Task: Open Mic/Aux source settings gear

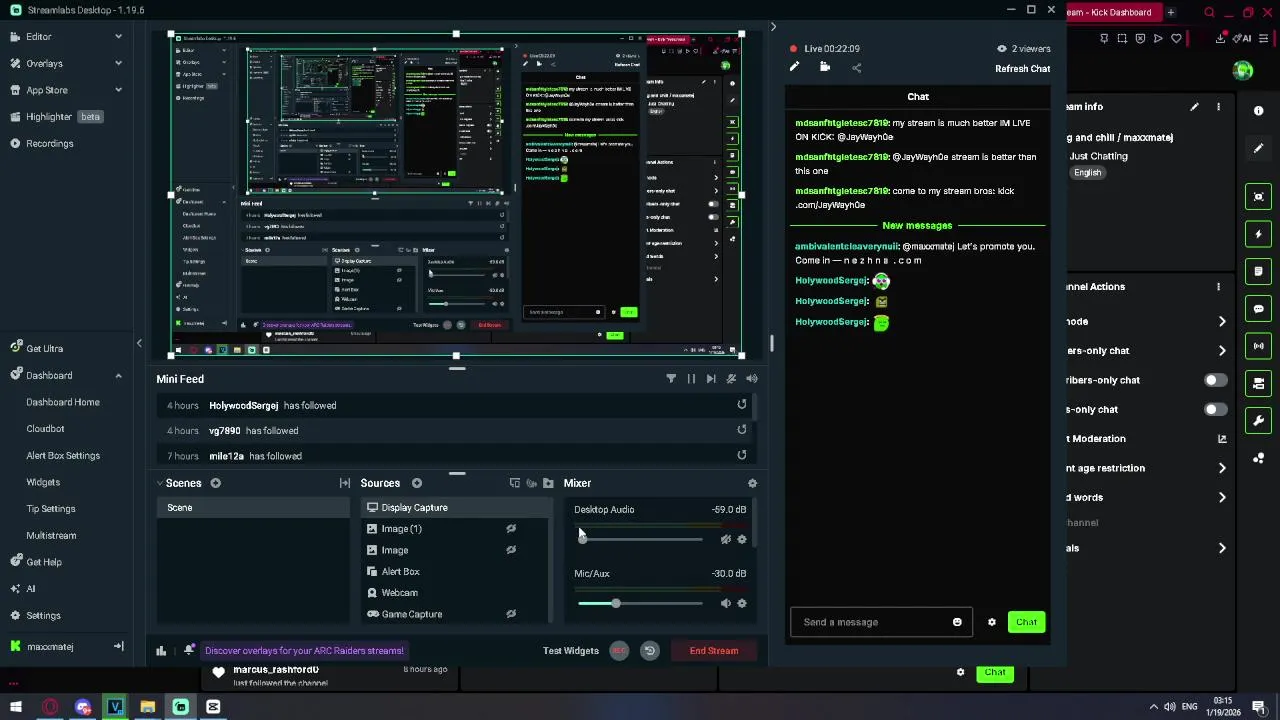Action: 742,603
